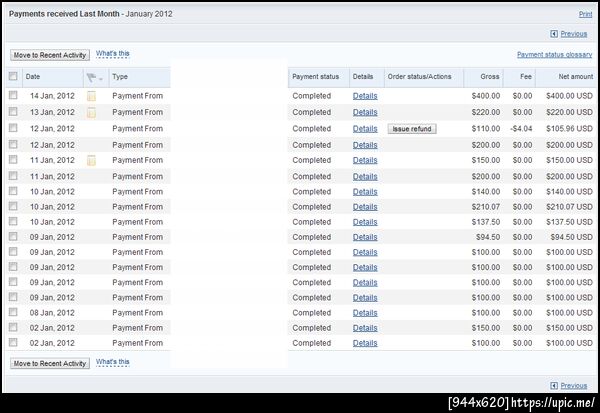Click the Gross column header
This screenshot has width=600, height=413.
(x=490, y=77)
